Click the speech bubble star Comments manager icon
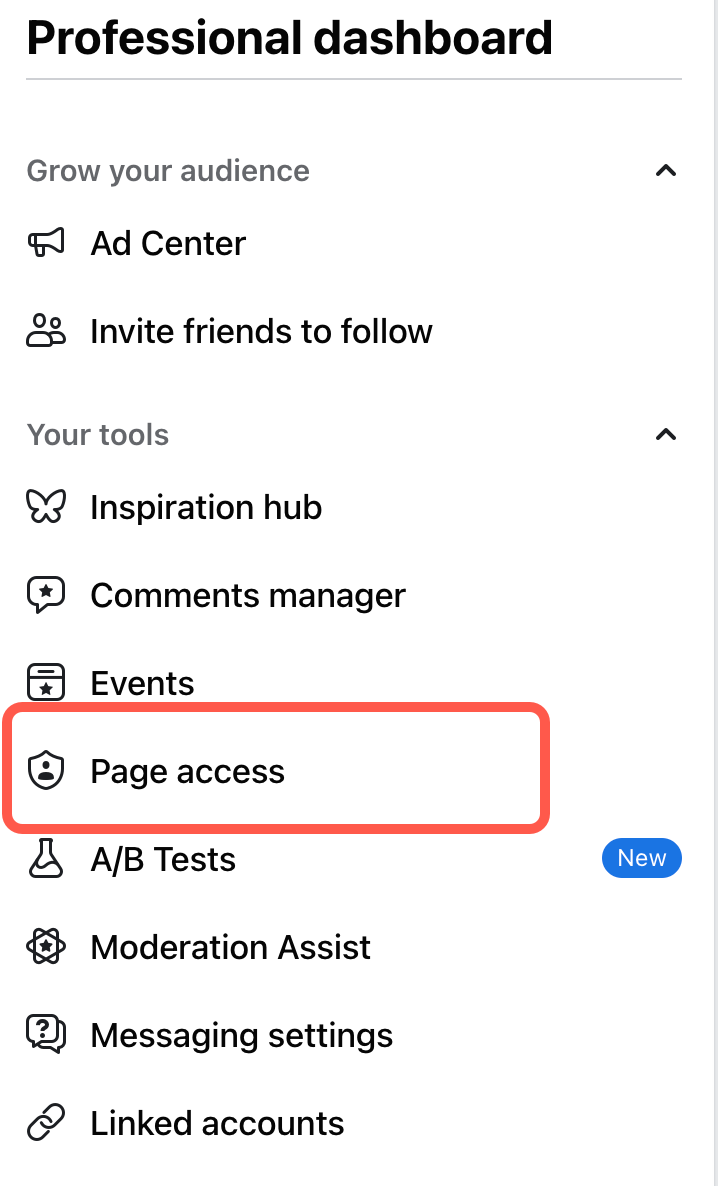Image resolution: width=718 pixels, height=1186 pixels. [46, 595]
